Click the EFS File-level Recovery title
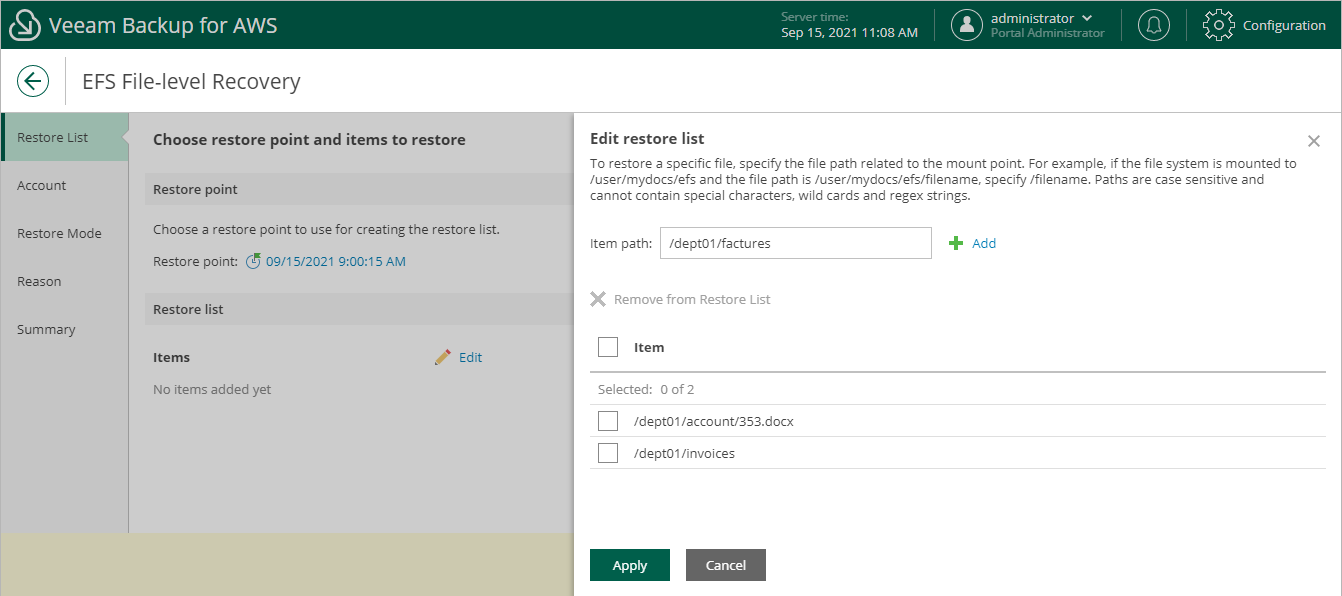Viewport: 1342px width, 596px height. pos(191,82)
